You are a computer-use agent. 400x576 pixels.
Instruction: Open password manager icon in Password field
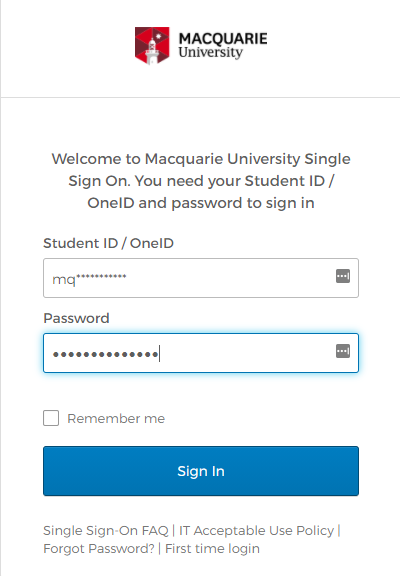343,351
